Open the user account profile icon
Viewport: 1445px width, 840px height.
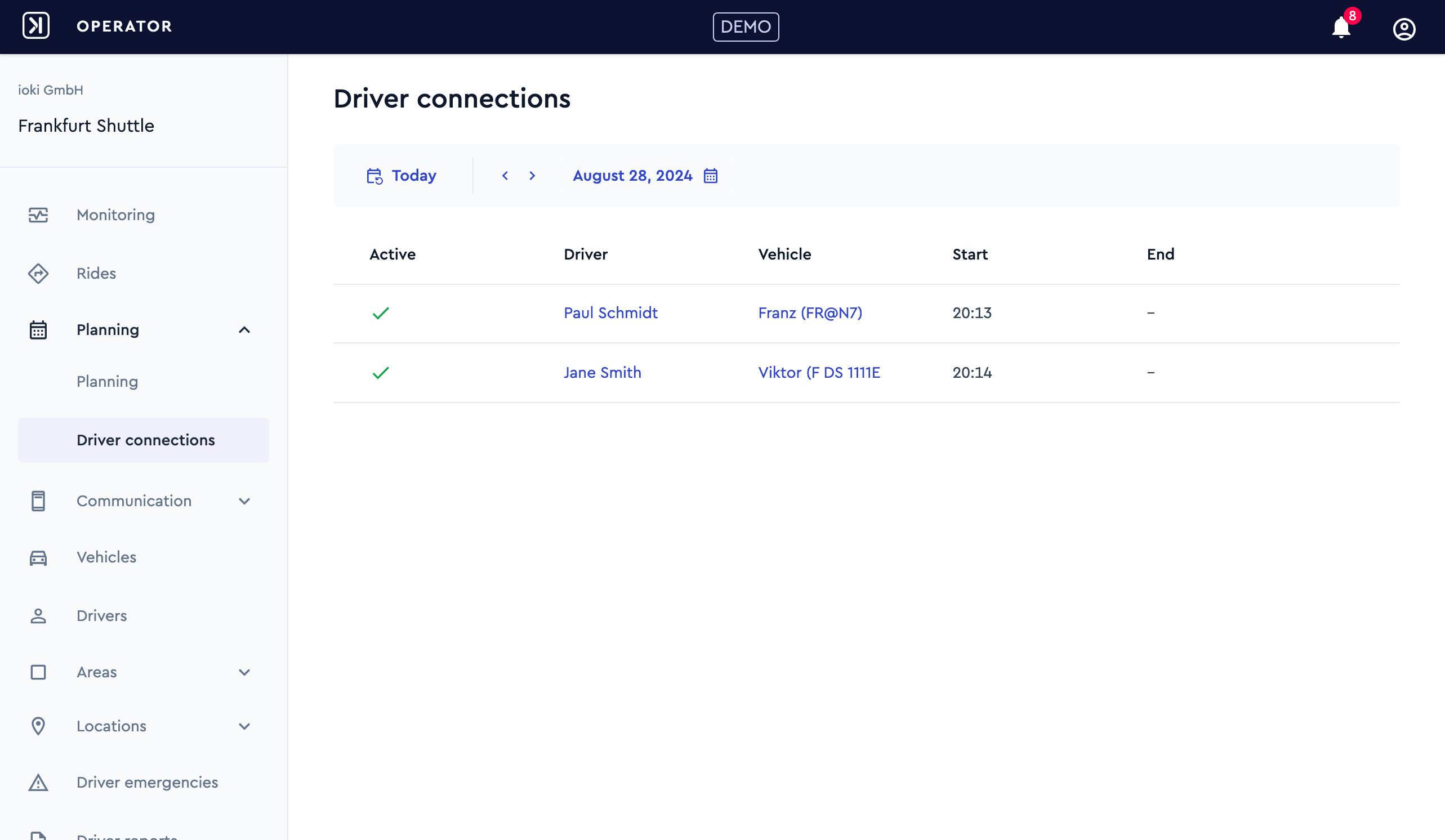pos(1404,29)
